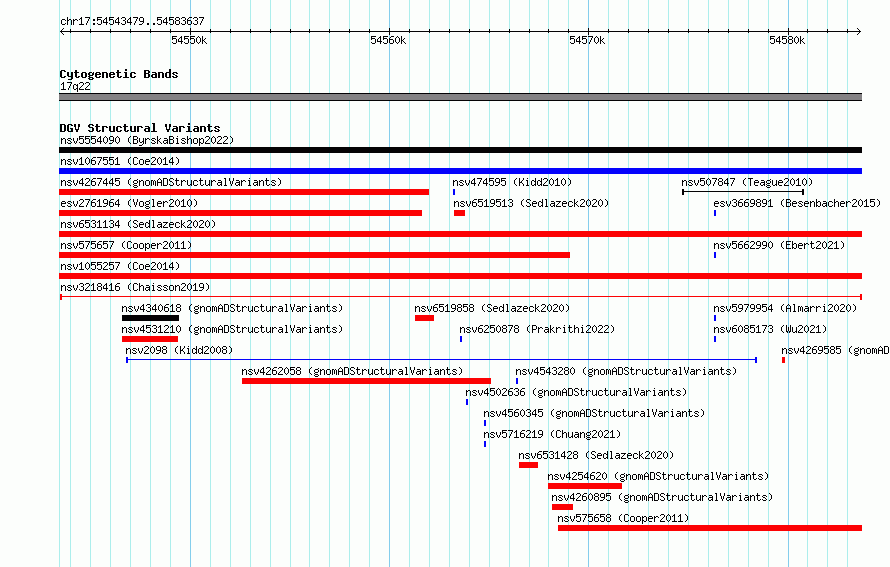Select the nsv5662990 (Ebert2021) label
Image resolution: width=890 pixels, height=567 pixels.
[779, 245]
